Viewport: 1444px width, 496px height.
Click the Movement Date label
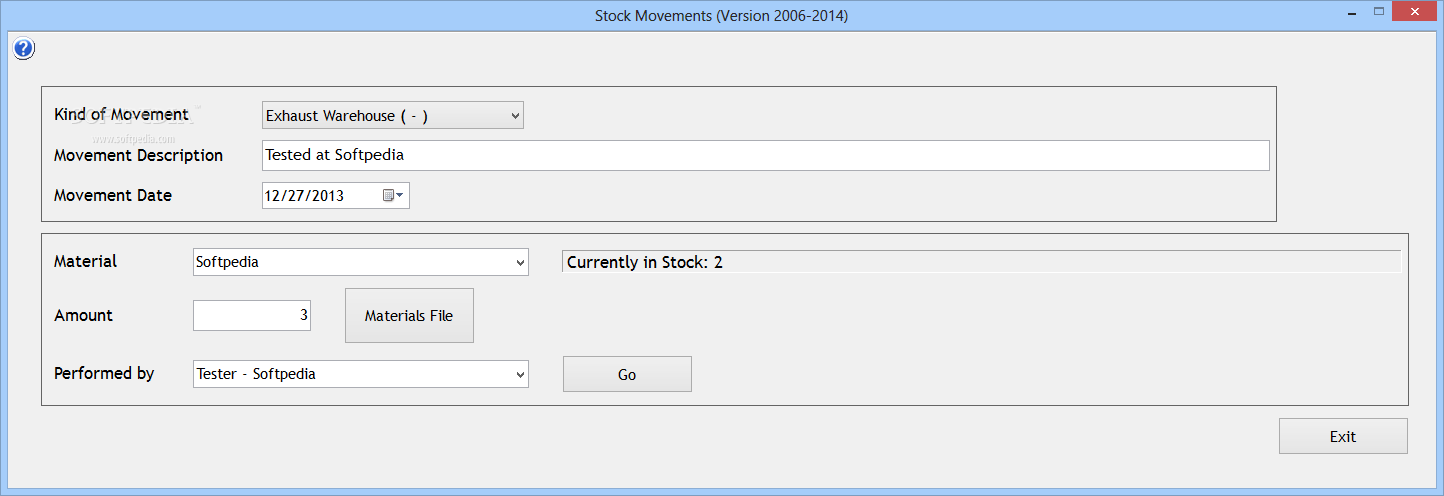tap(113, 195)
